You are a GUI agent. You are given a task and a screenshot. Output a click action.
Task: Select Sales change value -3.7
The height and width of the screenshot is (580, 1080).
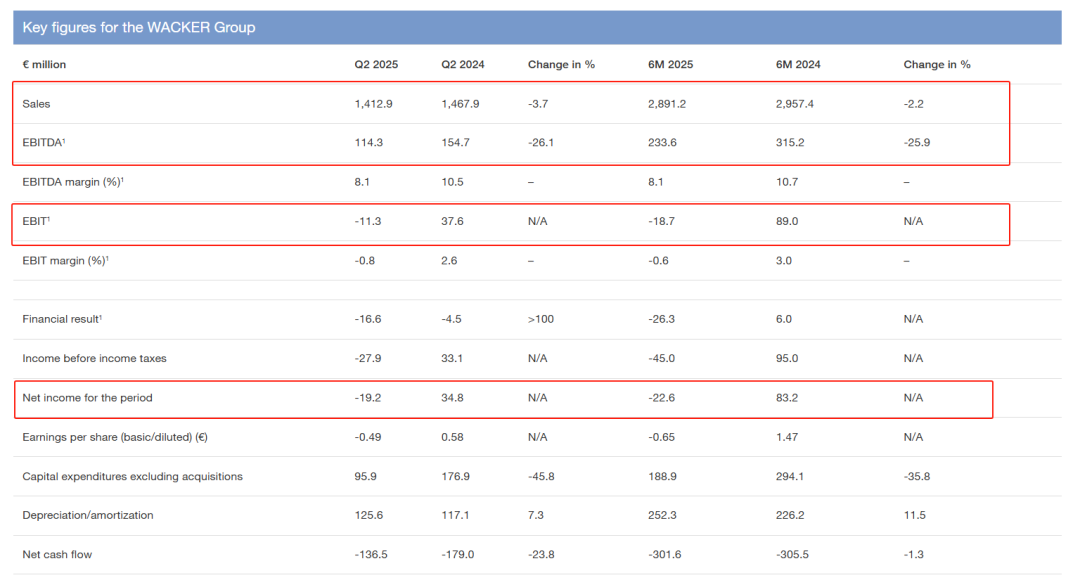(x=538, y=103)
